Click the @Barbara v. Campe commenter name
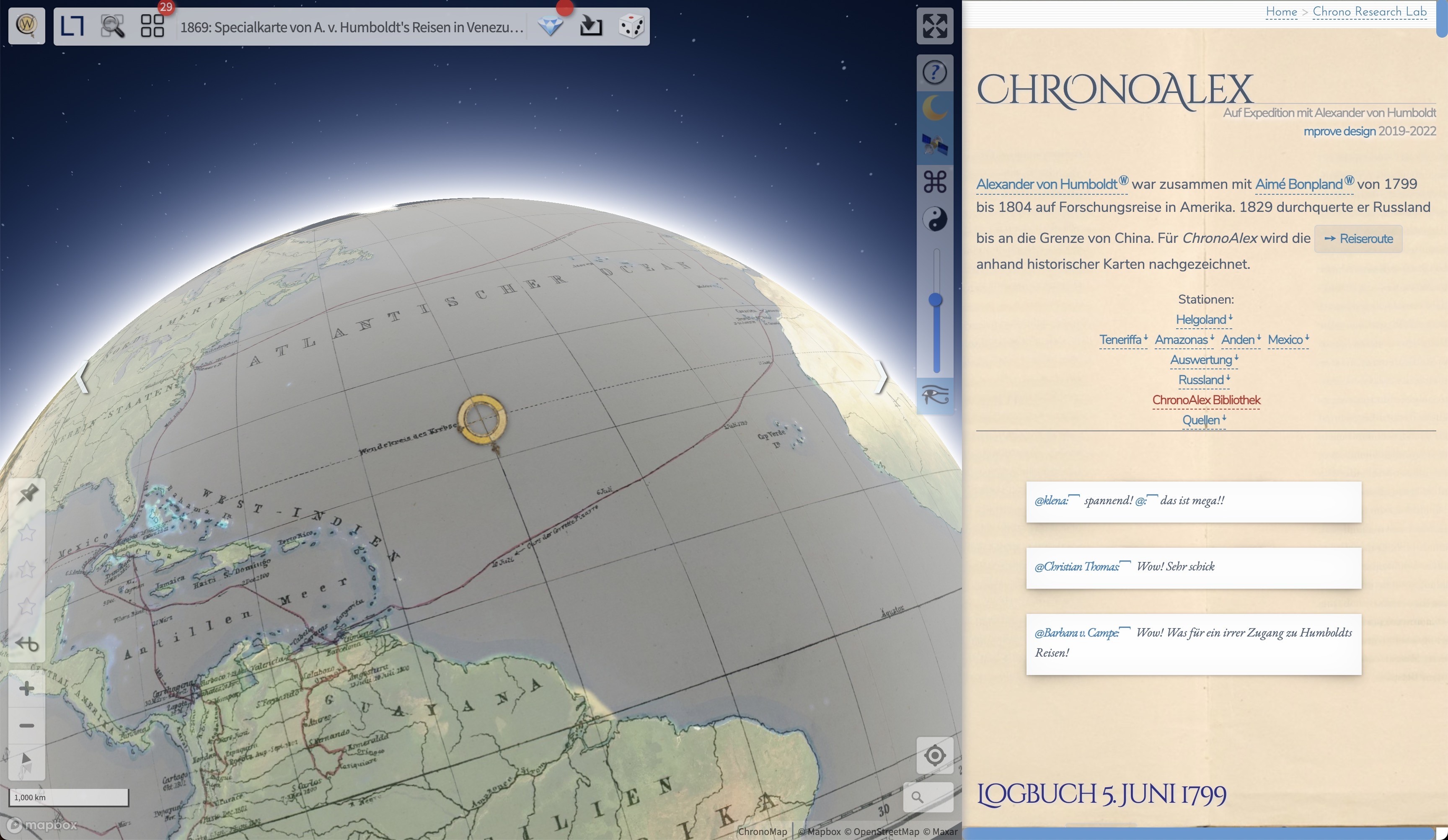This screenshot has height=840, width=1448. (x=1076, y=632)
